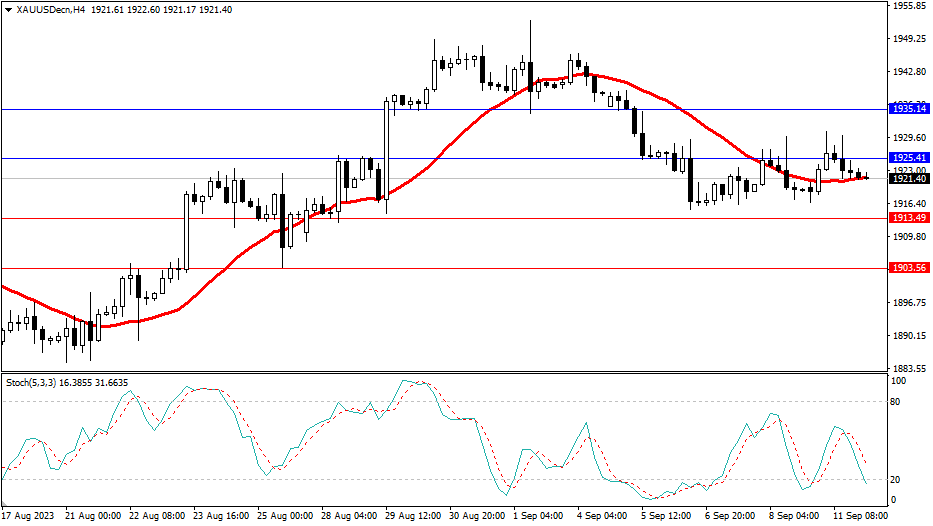Click the 29 Aug 12:00 time label
Viewport: 933px width, 526px height.
tap(412, 516)
